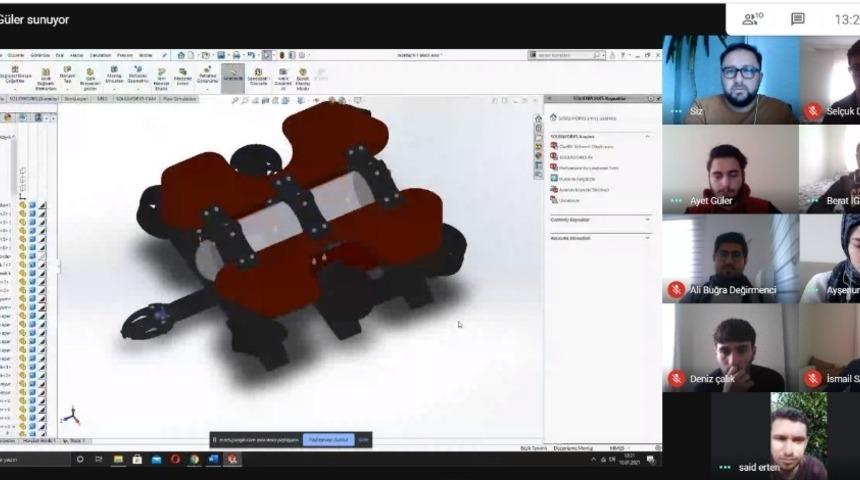860x480 pixels.
Task: Click the home icon in the right task pane strip
Action: click(539, 117)
